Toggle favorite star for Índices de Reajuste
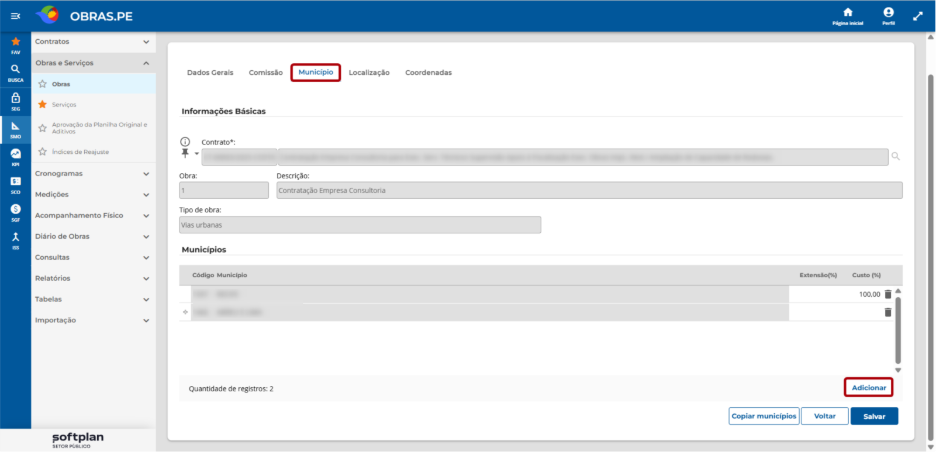The height and width of the screenshot is (453, 936). tap(42, 152)
